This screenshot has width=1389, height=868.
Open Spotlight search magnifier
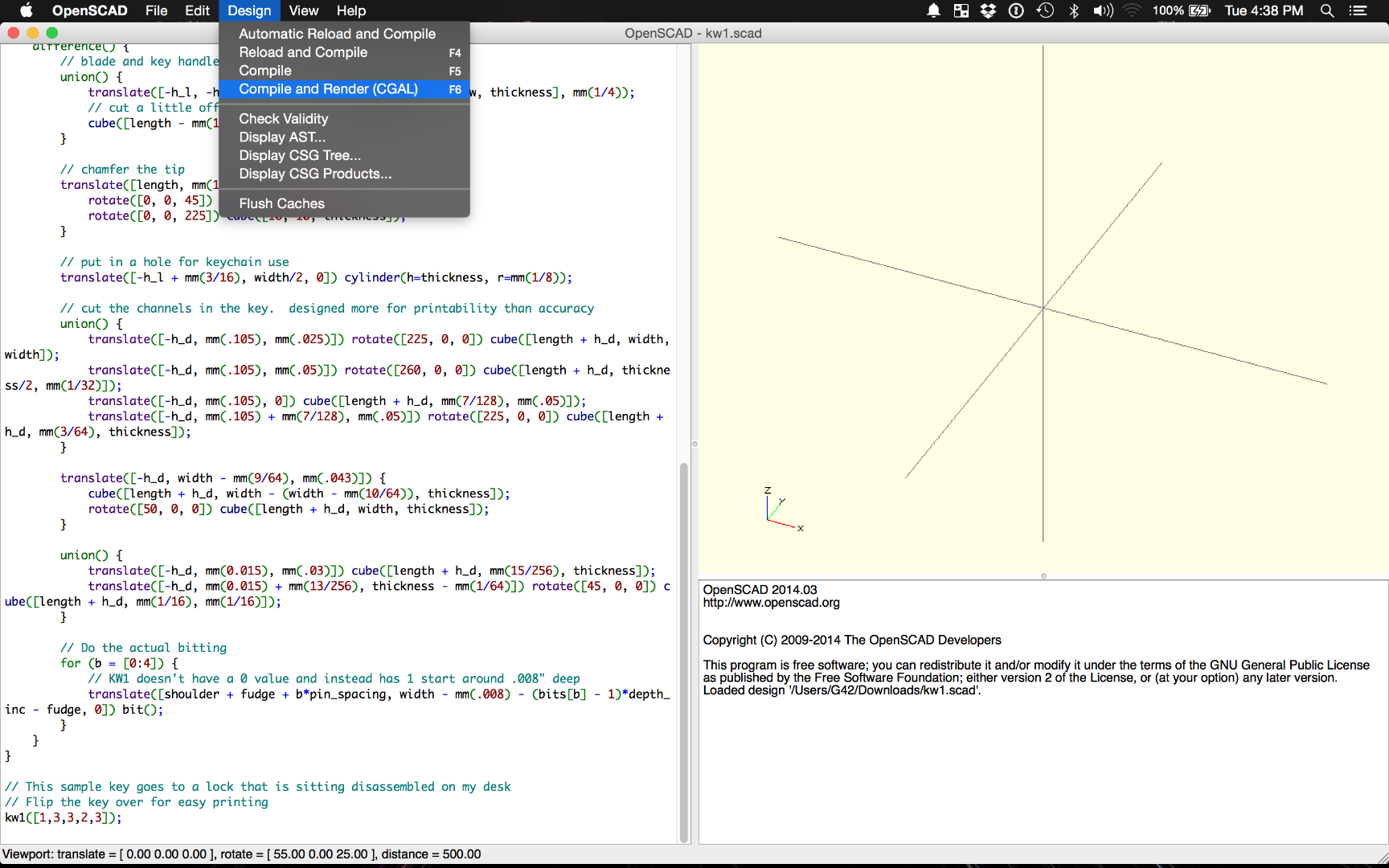(x=1327, y=10)
